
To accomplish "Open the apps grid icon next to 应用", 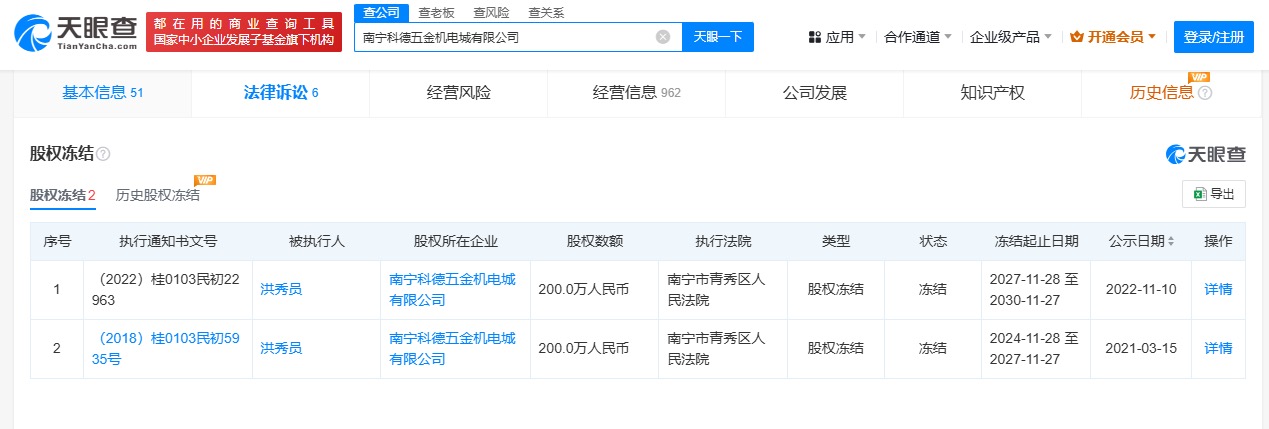I will pyautogui.click(x=815, y=37).
